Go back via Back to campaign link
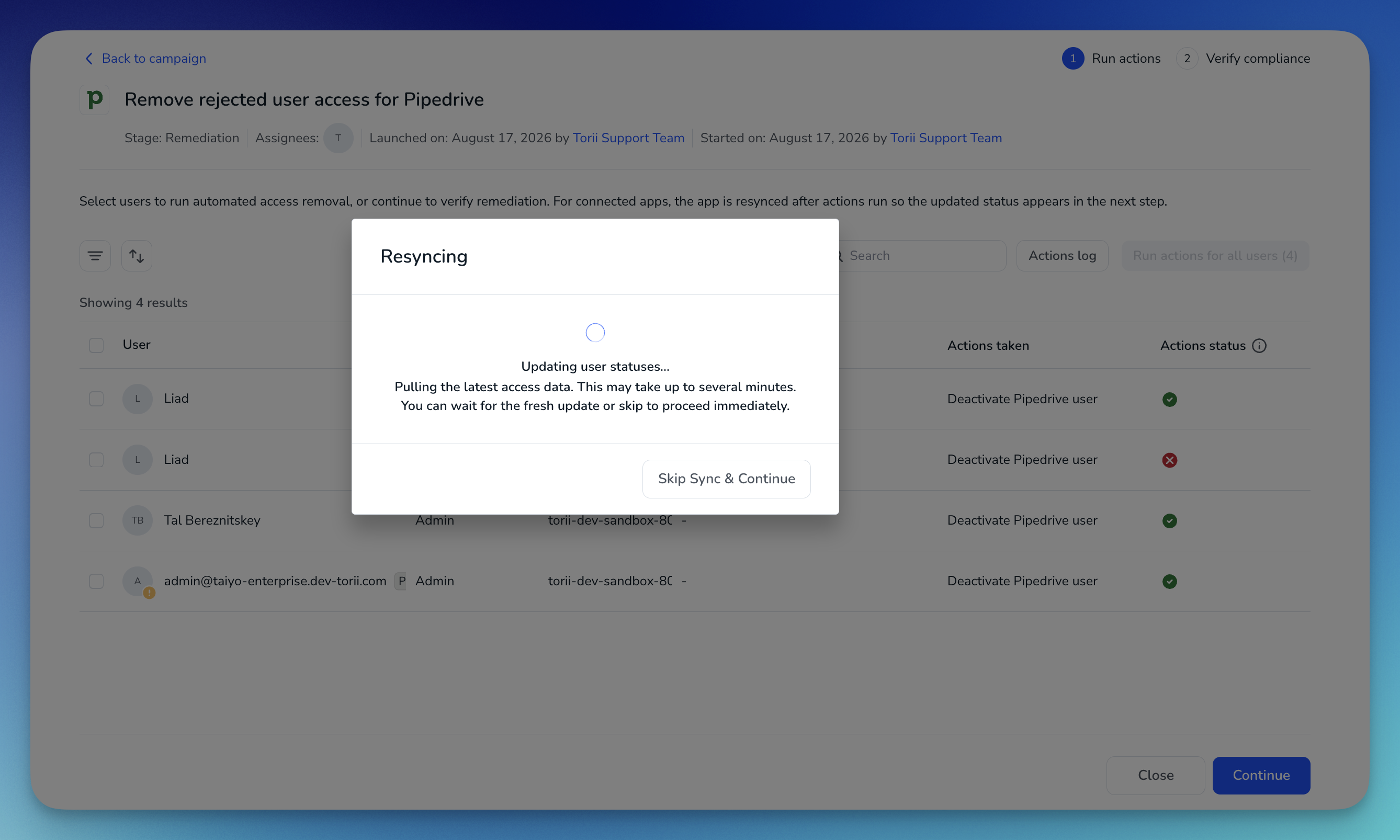 click(x=145, y=58)
